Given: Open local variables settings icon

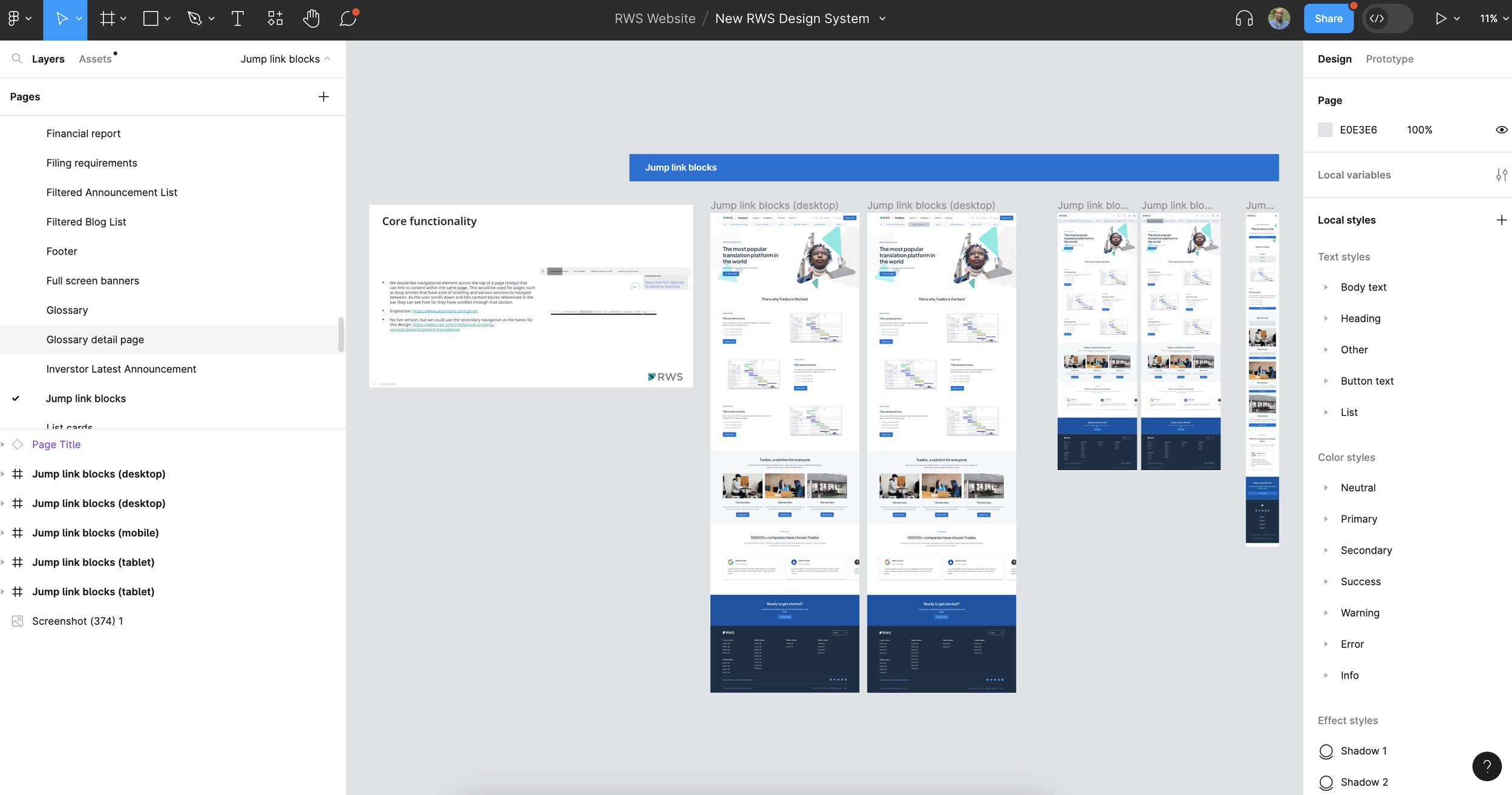Looking at the screenshot, I should 1501,175.
